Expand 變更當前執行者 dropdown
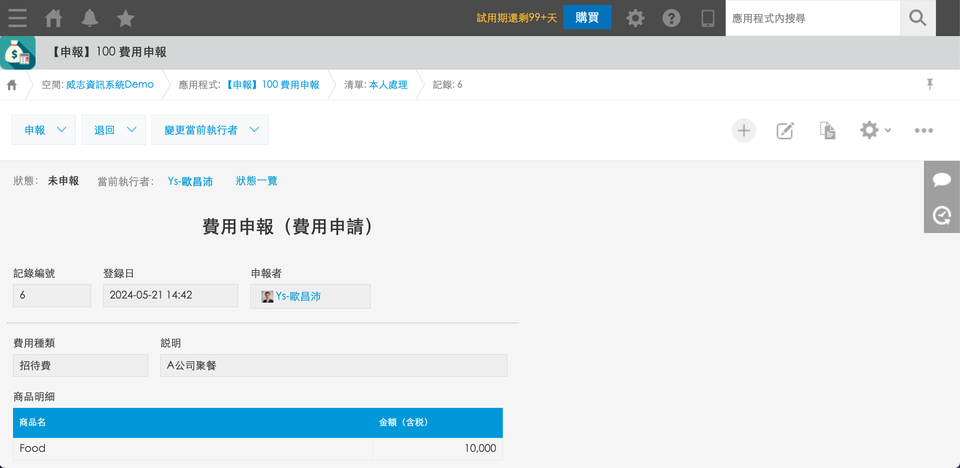Viewport: 960px width, 468px height. point(210,130)
